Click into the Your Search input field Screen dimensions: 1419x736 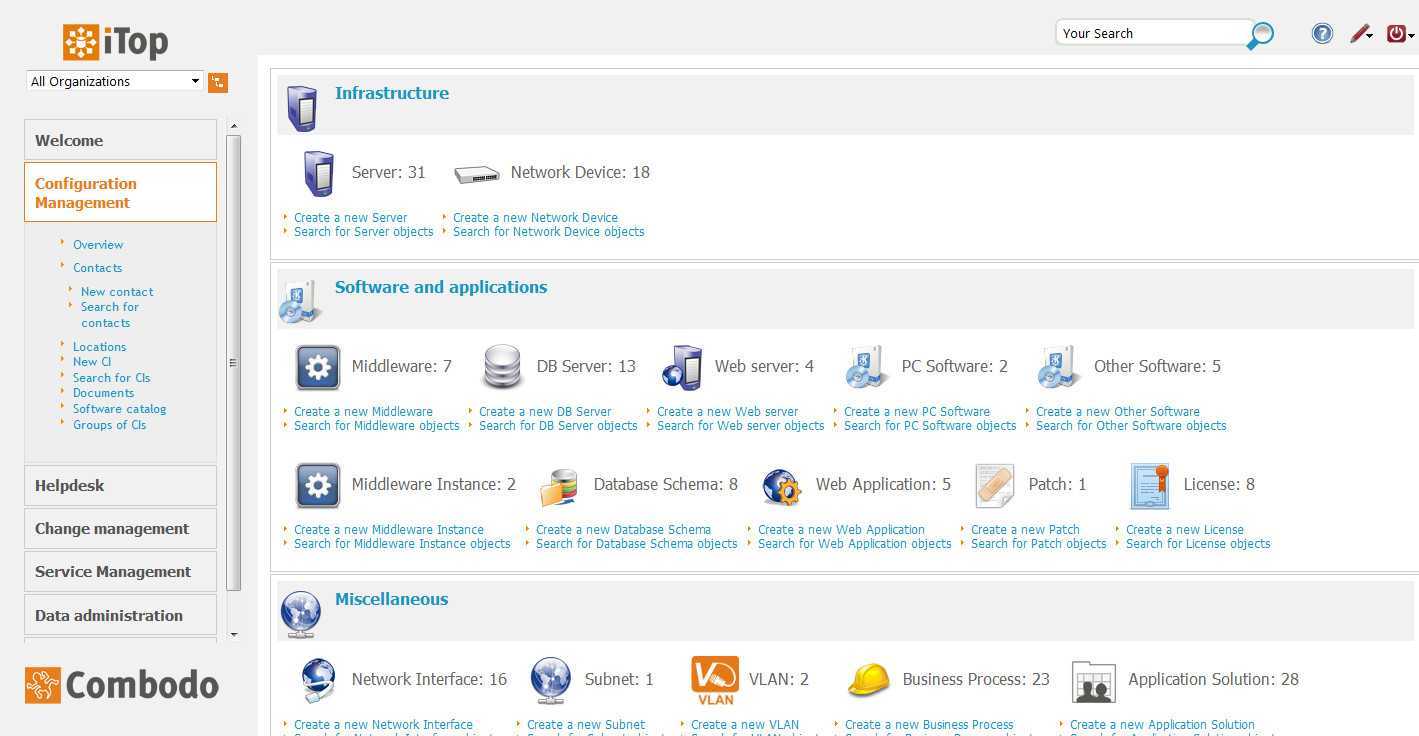[1150, 33]
